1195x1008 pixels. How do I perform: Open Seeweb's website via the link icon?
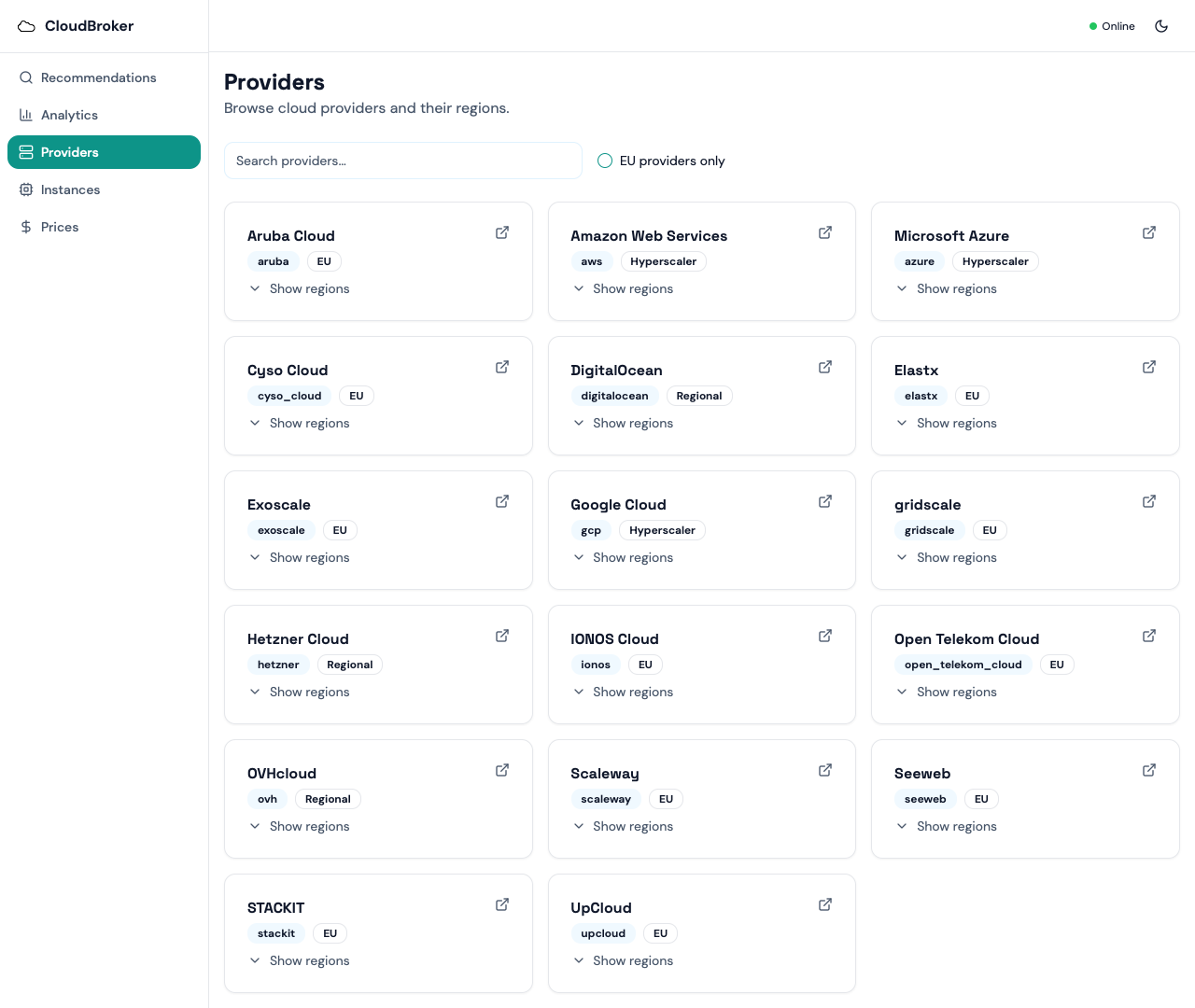pos(1149,770)
